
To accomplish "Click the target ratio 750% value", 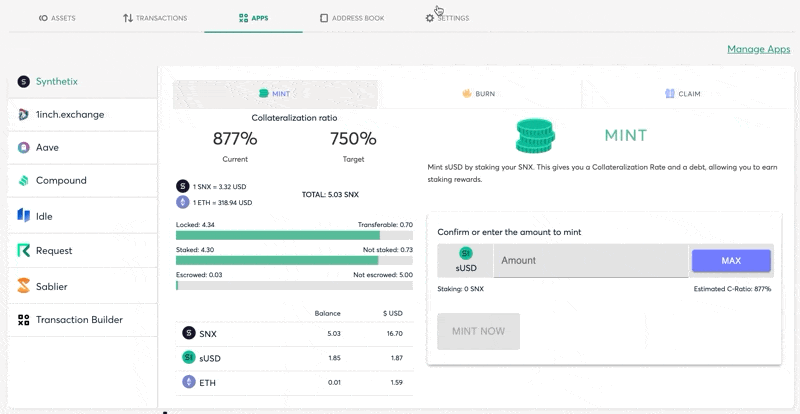I will pos(353,139).
